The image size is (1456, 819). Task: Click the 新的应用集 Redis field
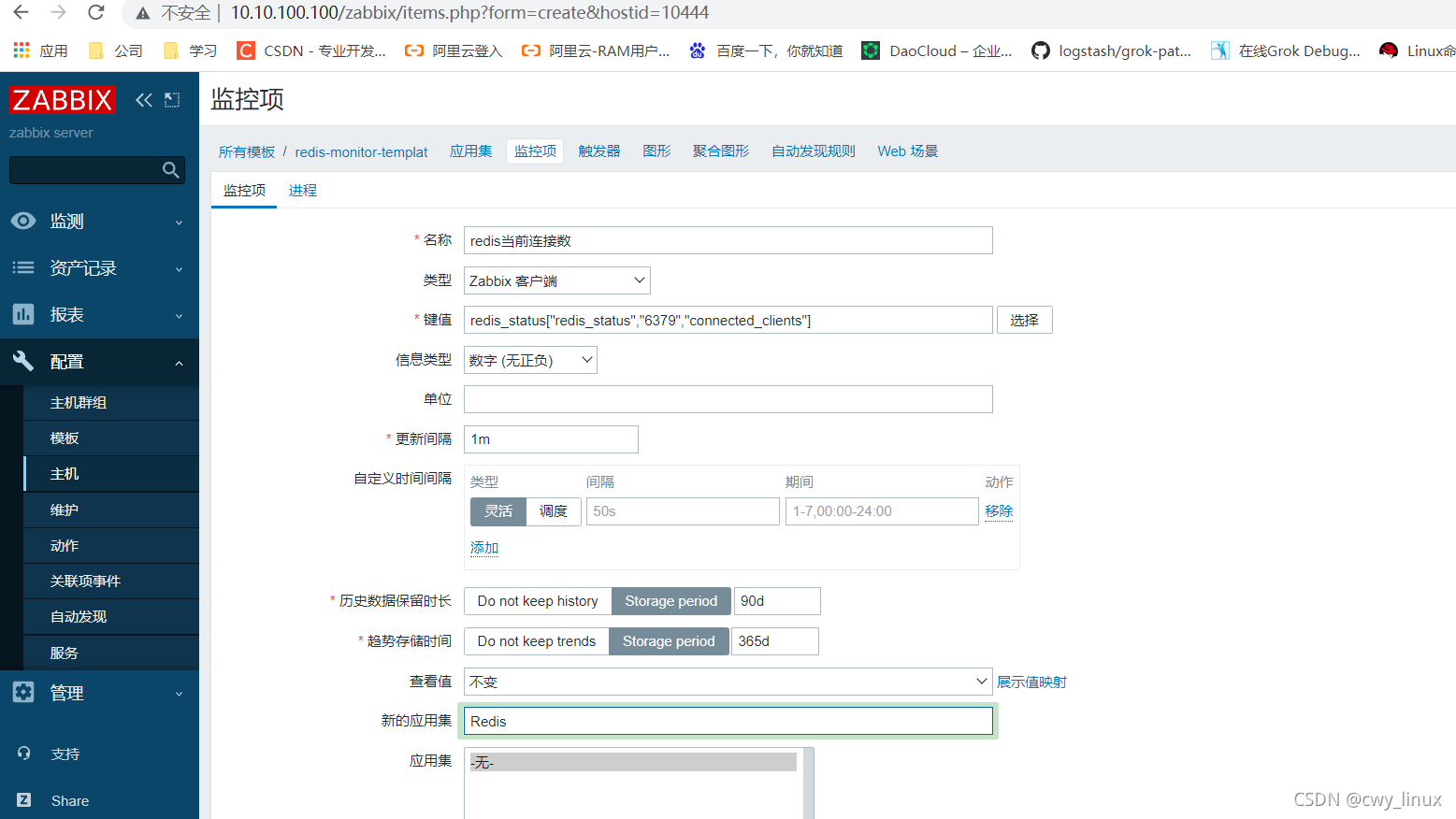tap(728, 721)
